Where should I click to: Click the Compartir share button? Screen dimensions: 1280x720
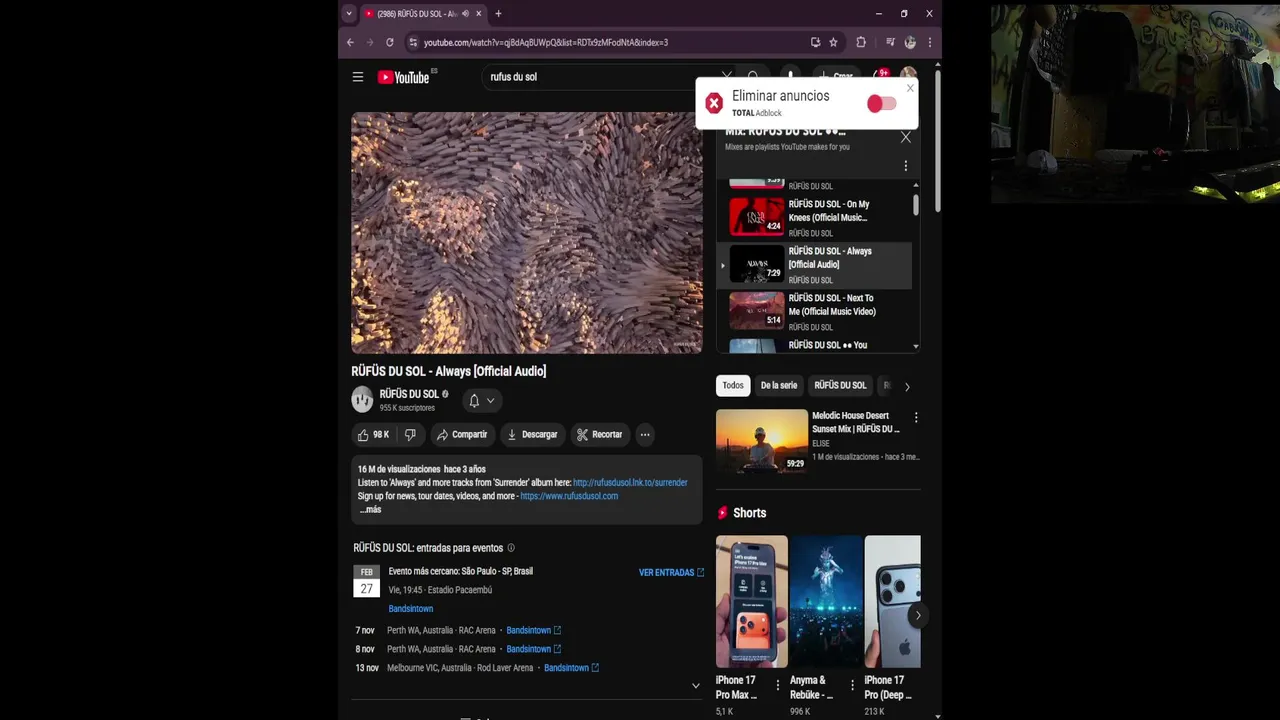(462, 434)
